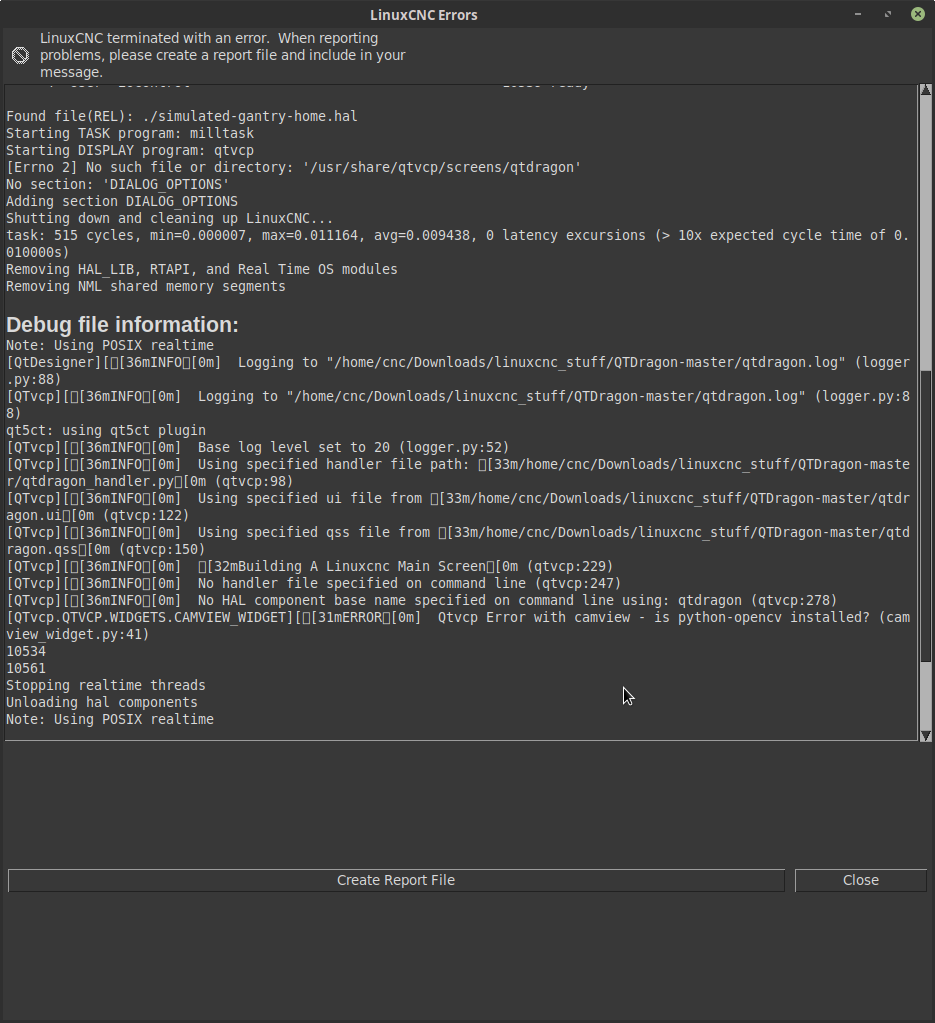Viewport: 935px width, 1023px height.
Task: Click the 'Stopping realtime threads' line
Action: 106,684
